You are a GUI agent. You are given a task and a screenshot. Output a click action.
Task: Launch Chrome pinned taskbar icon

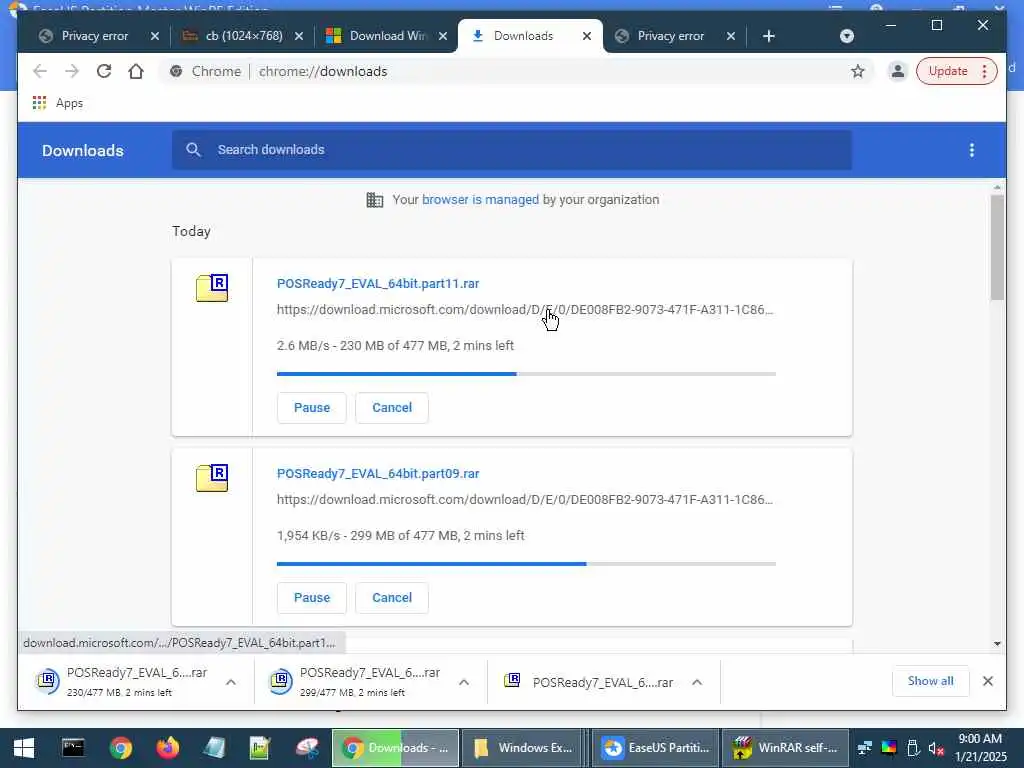coord(120,748)
